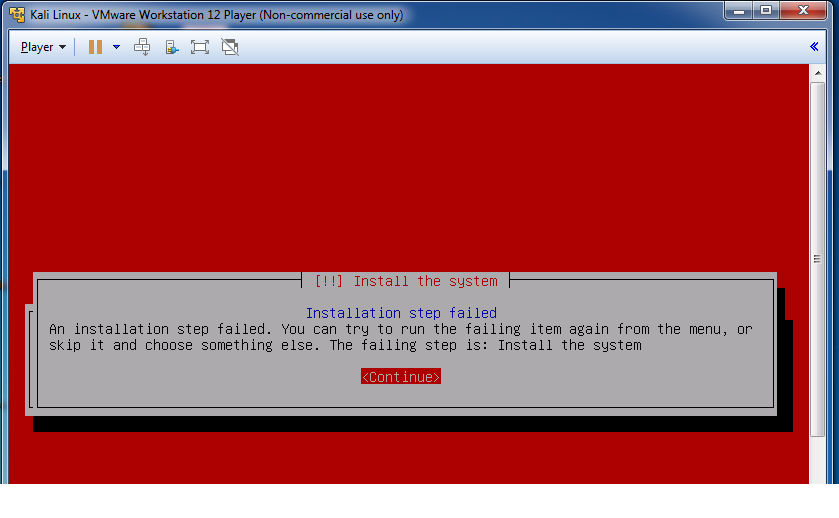The height and width of the screenshot is (518, 839).
Task: Click red installer background to capture input
Action: (x=400, y=160)
